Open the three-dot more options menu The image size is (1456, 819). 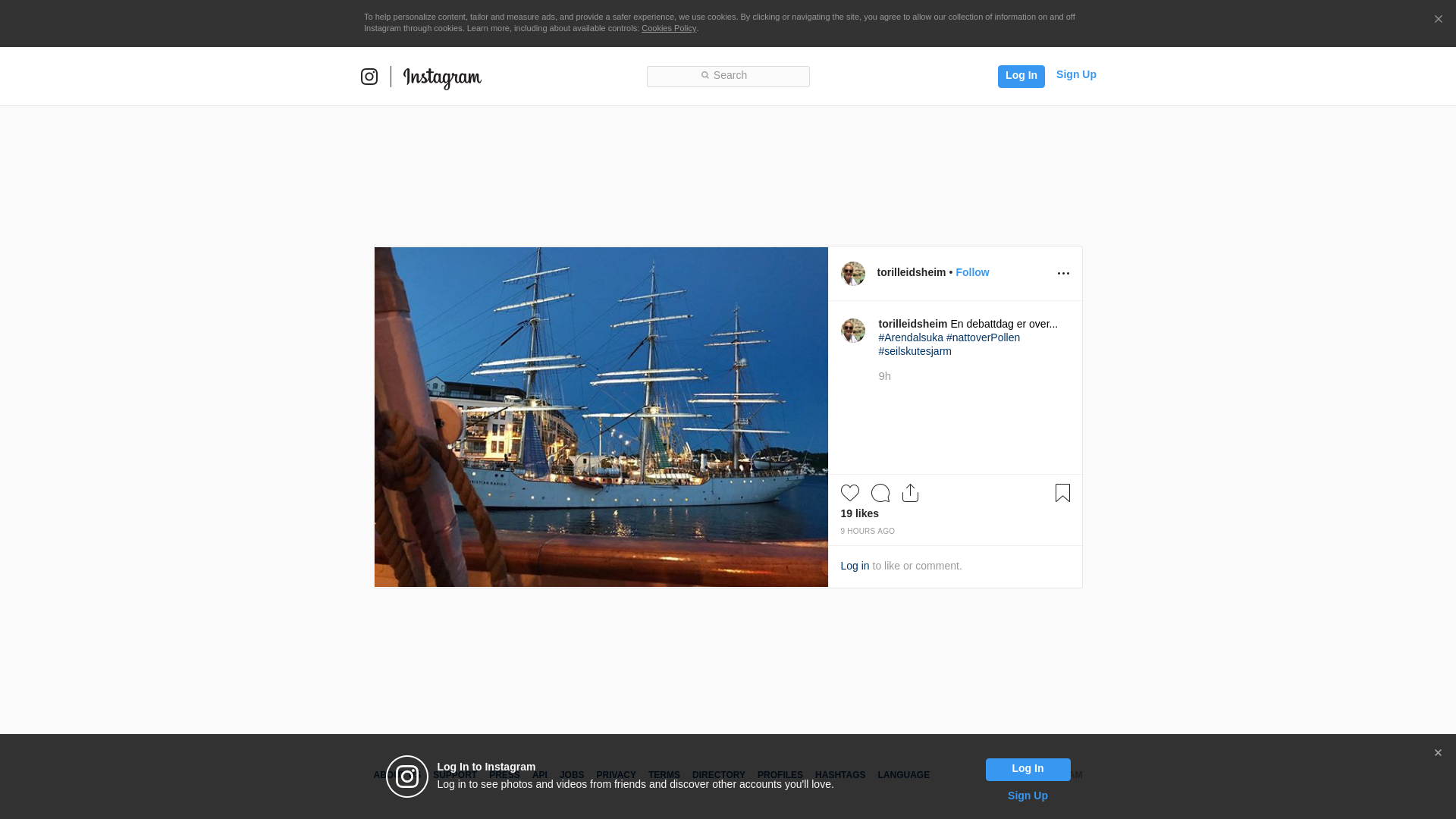[1063, 274]
